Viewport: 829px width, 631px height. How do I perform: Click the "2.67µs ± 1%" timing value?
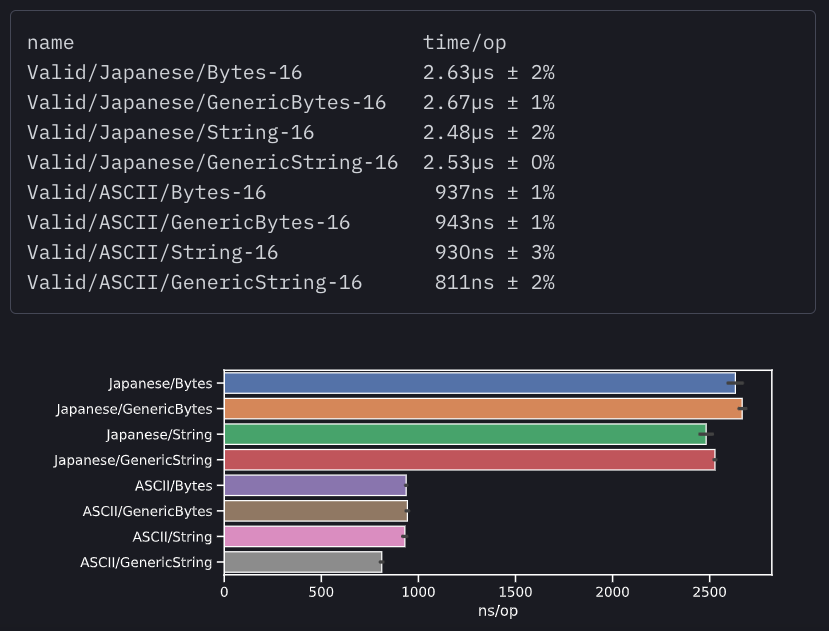click(x=488, y=102)
